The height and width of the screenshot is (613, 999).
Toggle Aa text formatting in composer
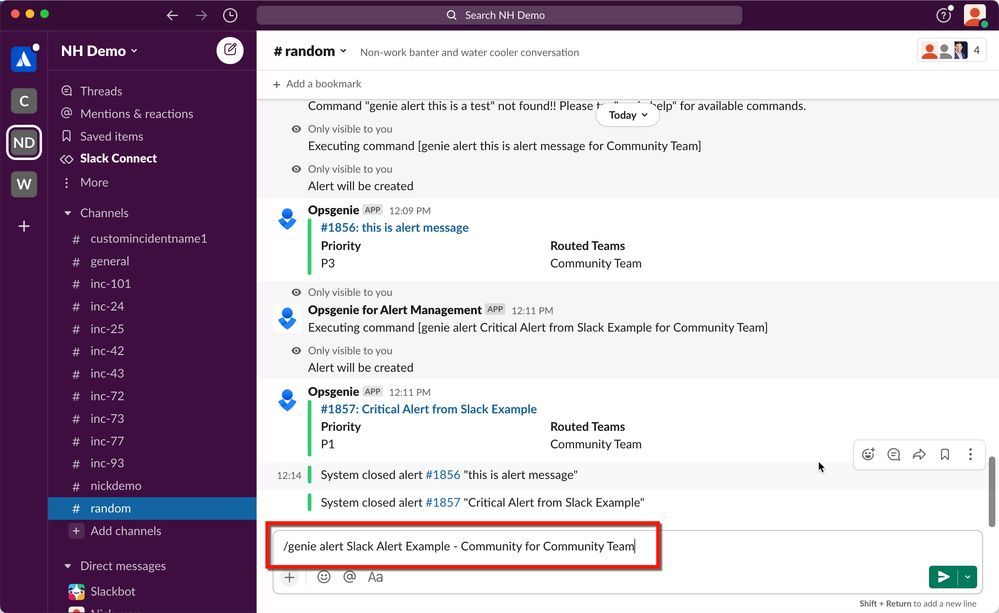tap(375, 577)
